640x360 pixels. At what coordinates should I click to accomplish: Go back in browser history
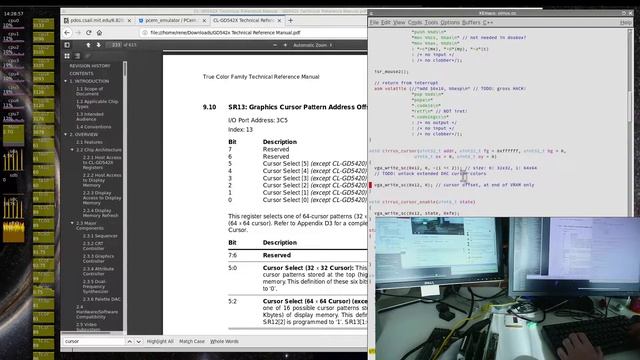pos(67,33)
